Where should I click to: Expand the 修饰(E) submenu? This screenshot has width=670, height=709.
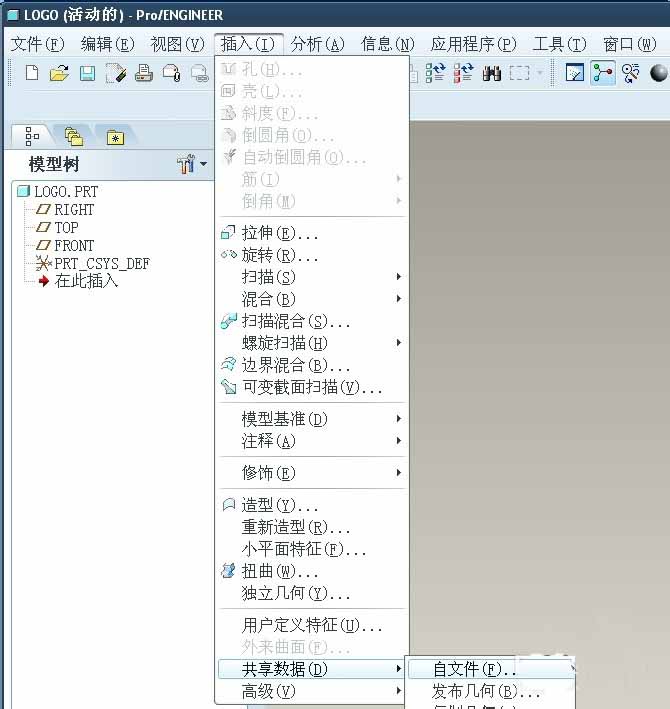312,473
